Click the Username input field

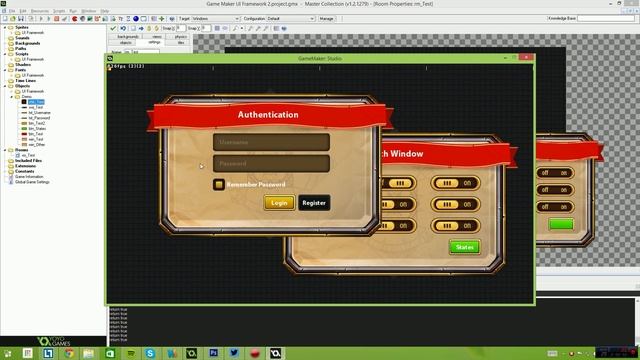pyautogui.click(x=271, y=142)
